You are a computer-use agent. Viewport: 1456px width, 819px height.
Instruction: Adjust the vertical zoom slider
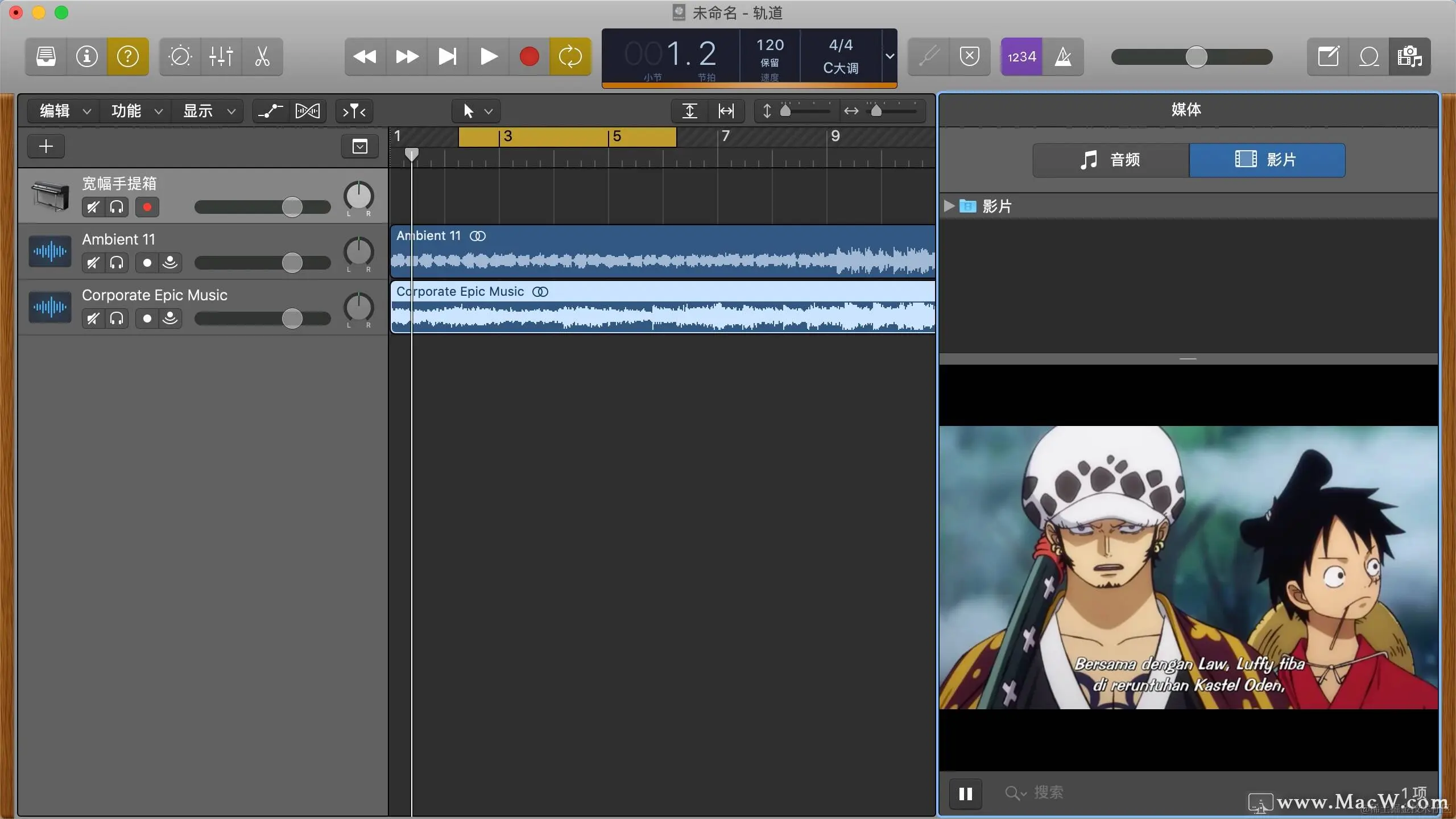[x=805, y=111]
